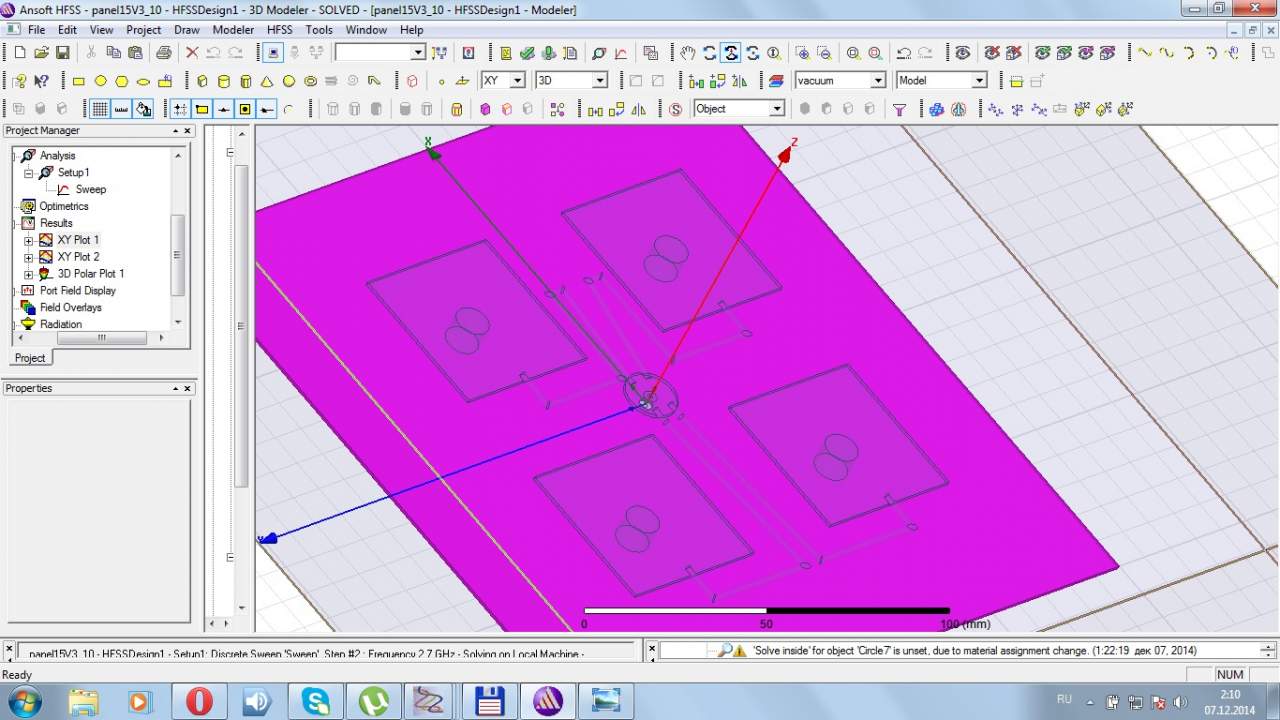Image resolution: width=1280 pixels, height=720 pixels.
Task: Select the Draw torus tool
Action: tap(310, 81)
